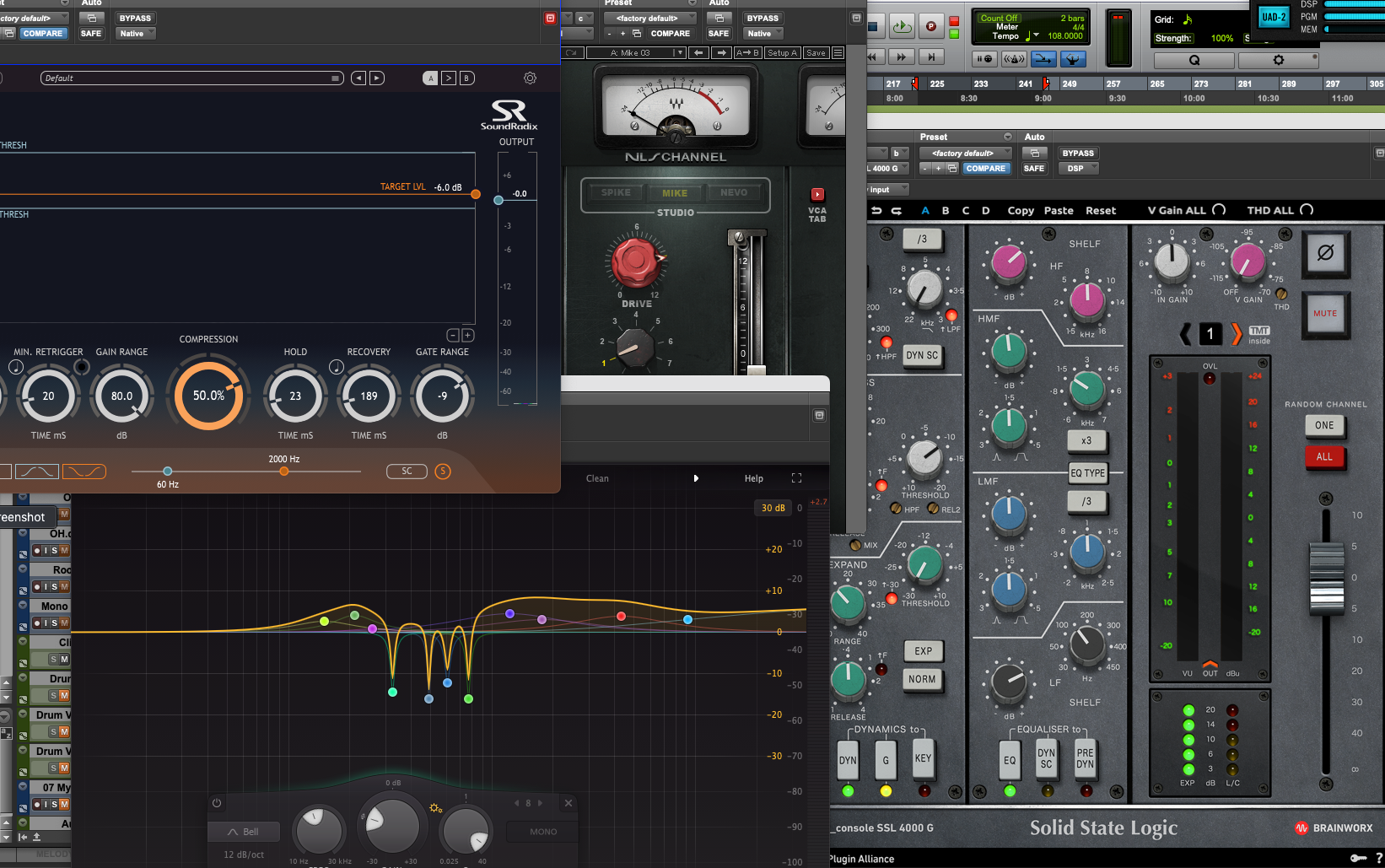
Task: Select settings slot D in SSL toolbar
Action: coord(986,211)
